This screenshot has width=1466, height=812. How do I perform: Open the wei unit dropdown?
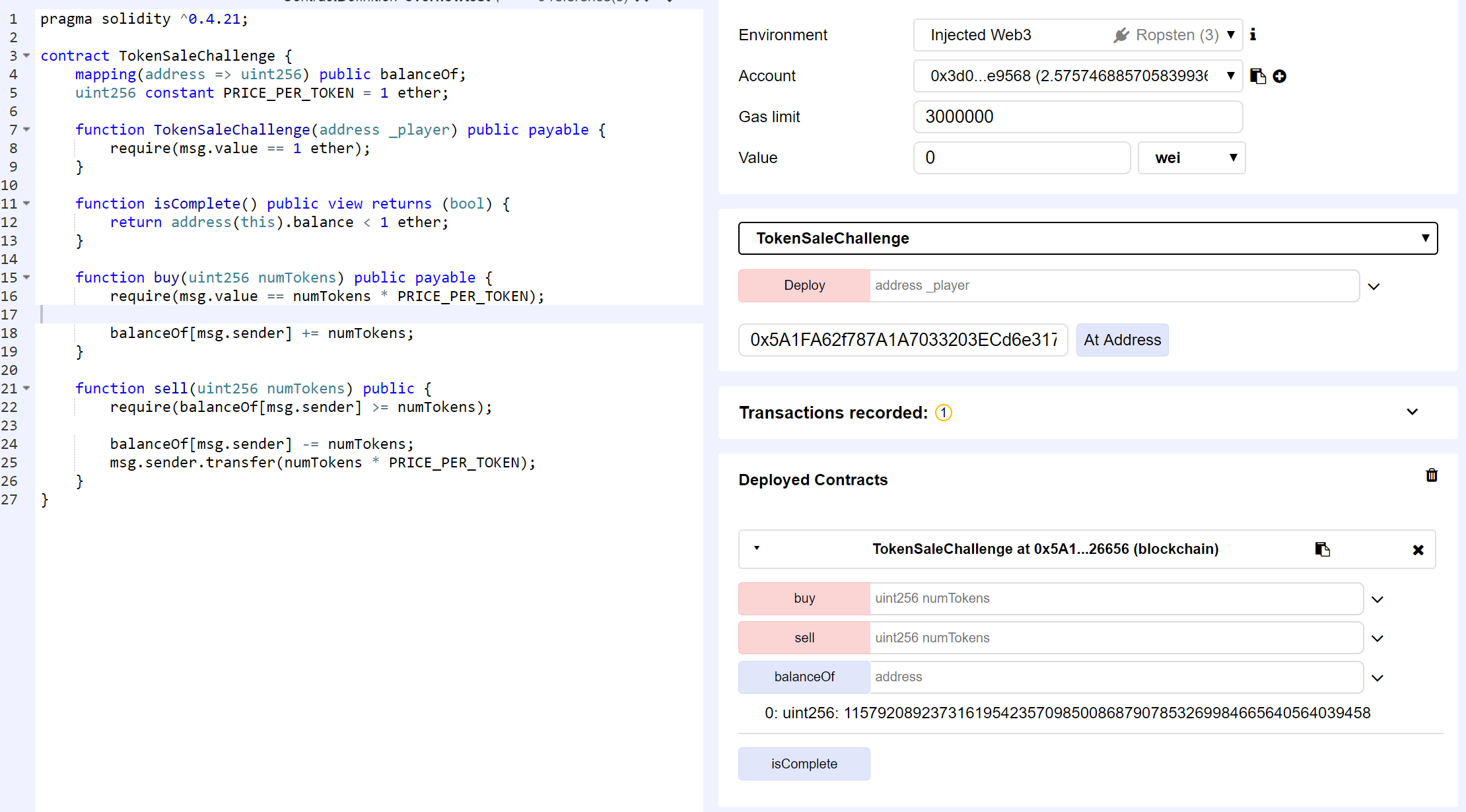(1191, 158)
